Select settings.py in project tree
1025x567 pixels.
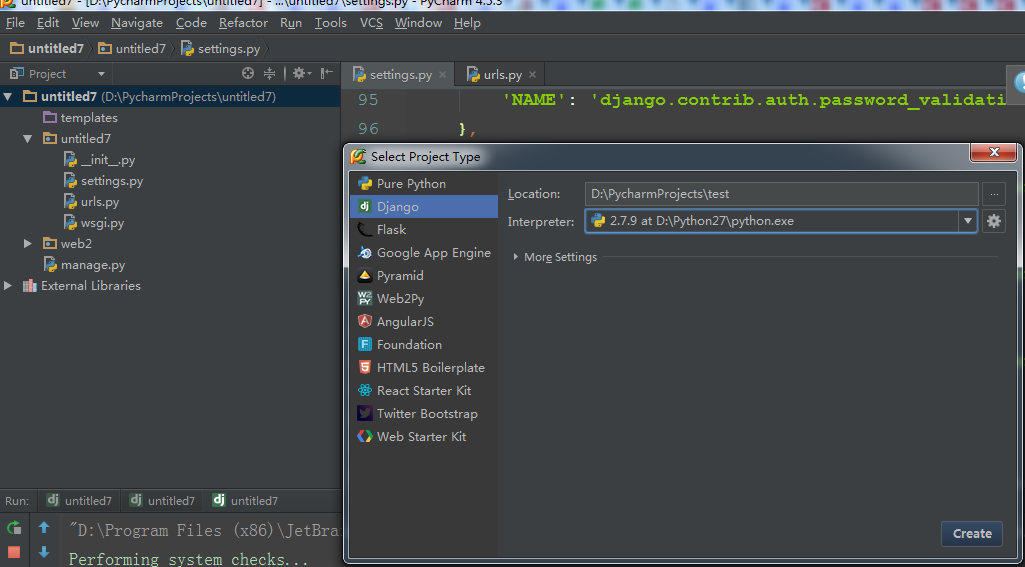(103, 180)
